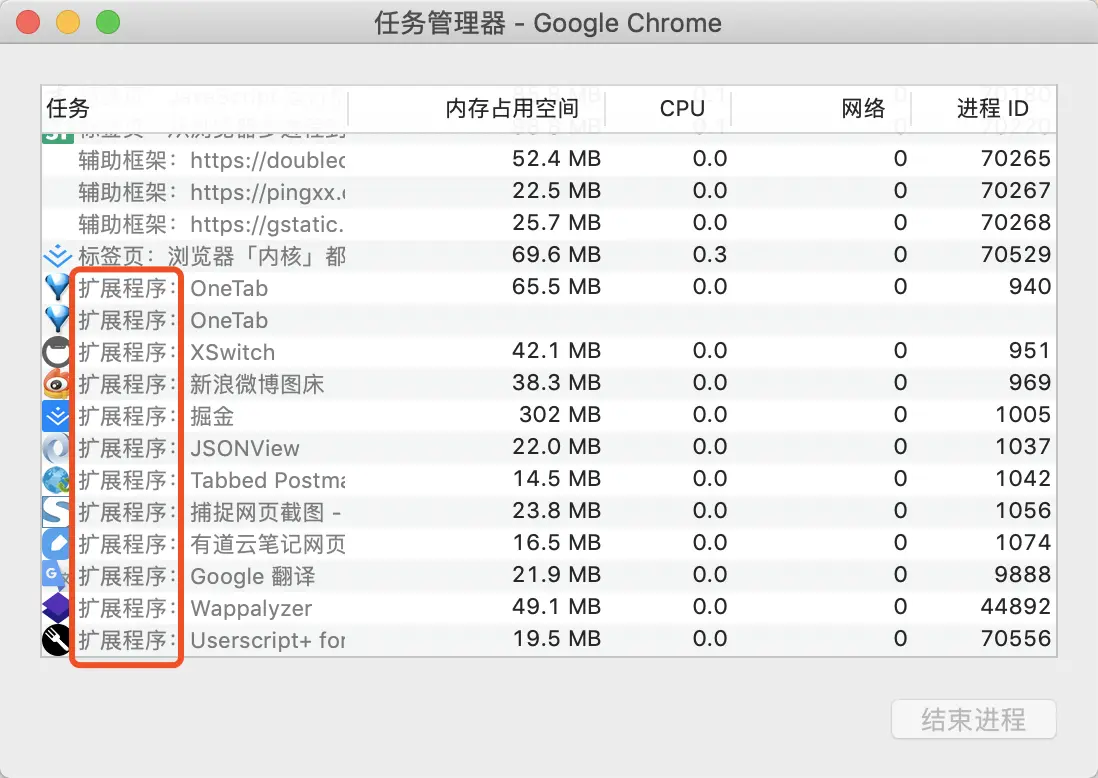Click the 302 MB memory value
Viewport: 1098px width, 778px height.
(x=560, y=415)
